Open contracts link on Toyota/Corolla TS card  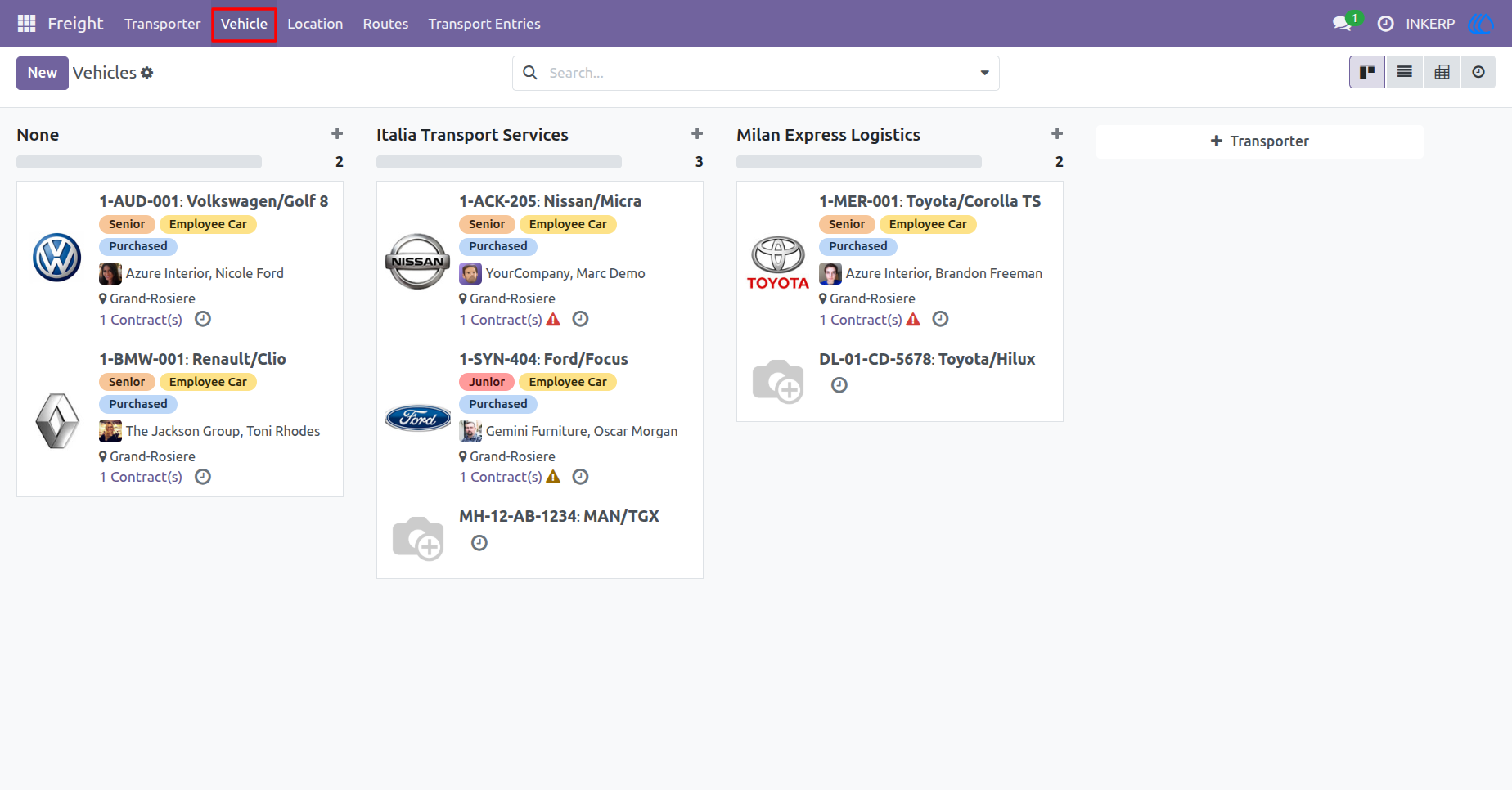[x=861, y=320]
